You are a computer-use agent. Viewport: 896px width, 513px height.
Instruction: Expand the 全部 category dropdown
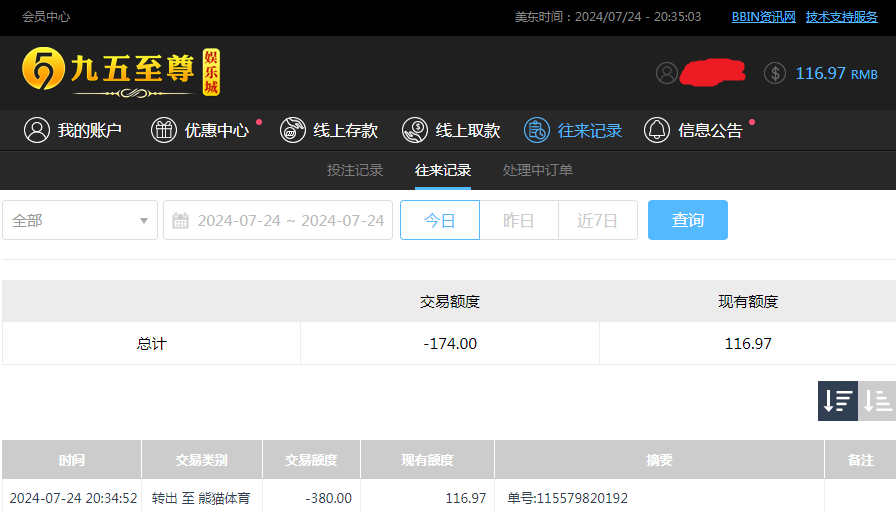80,220
